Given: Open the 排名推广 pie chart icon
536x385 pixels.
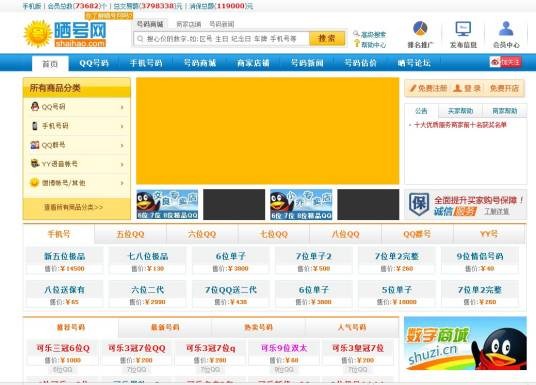Looking at the screenshot, I should (x=420, y=29).
